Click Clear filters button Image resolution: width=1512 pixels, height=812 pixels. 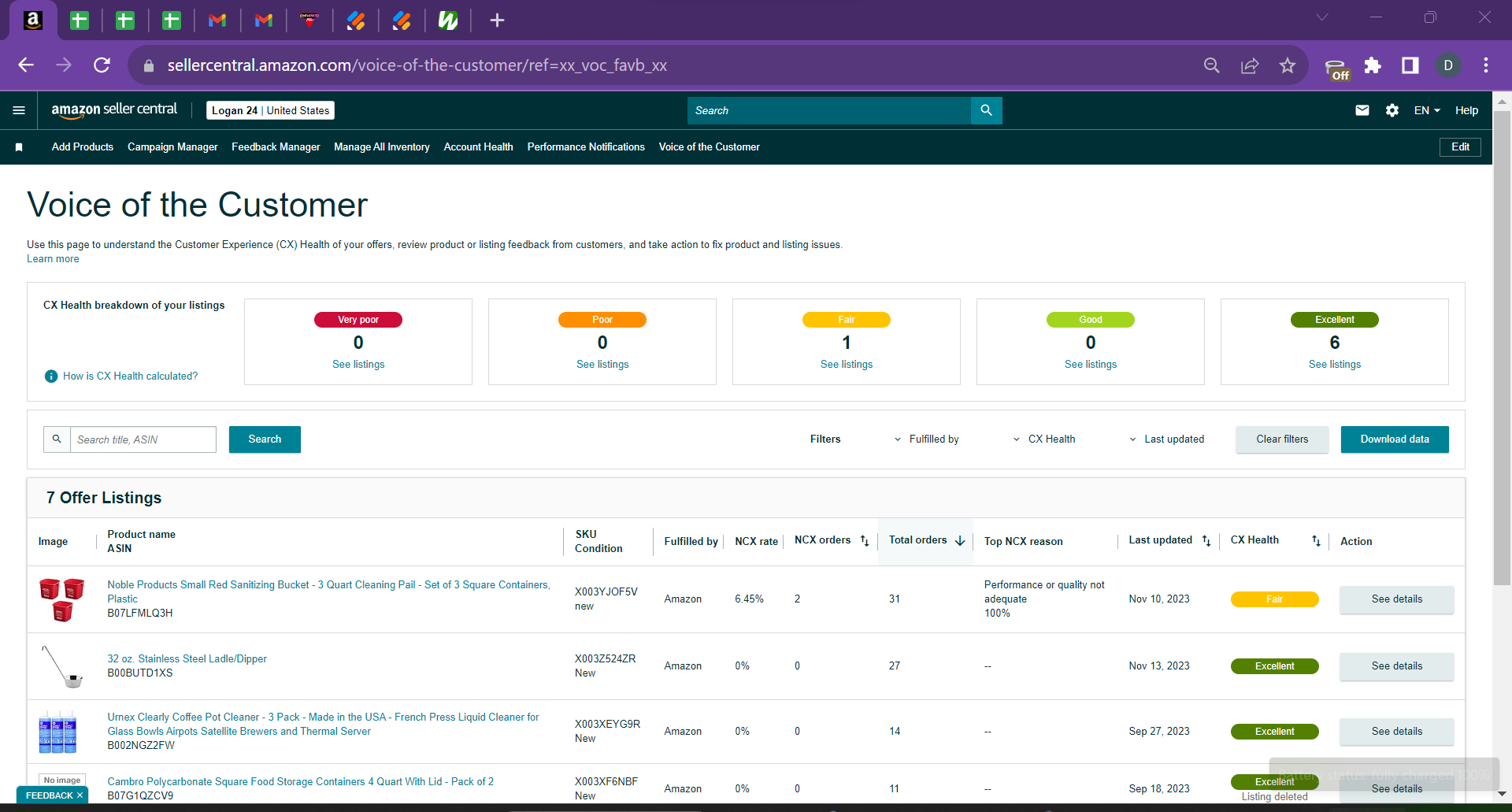tap(1282, 439)
